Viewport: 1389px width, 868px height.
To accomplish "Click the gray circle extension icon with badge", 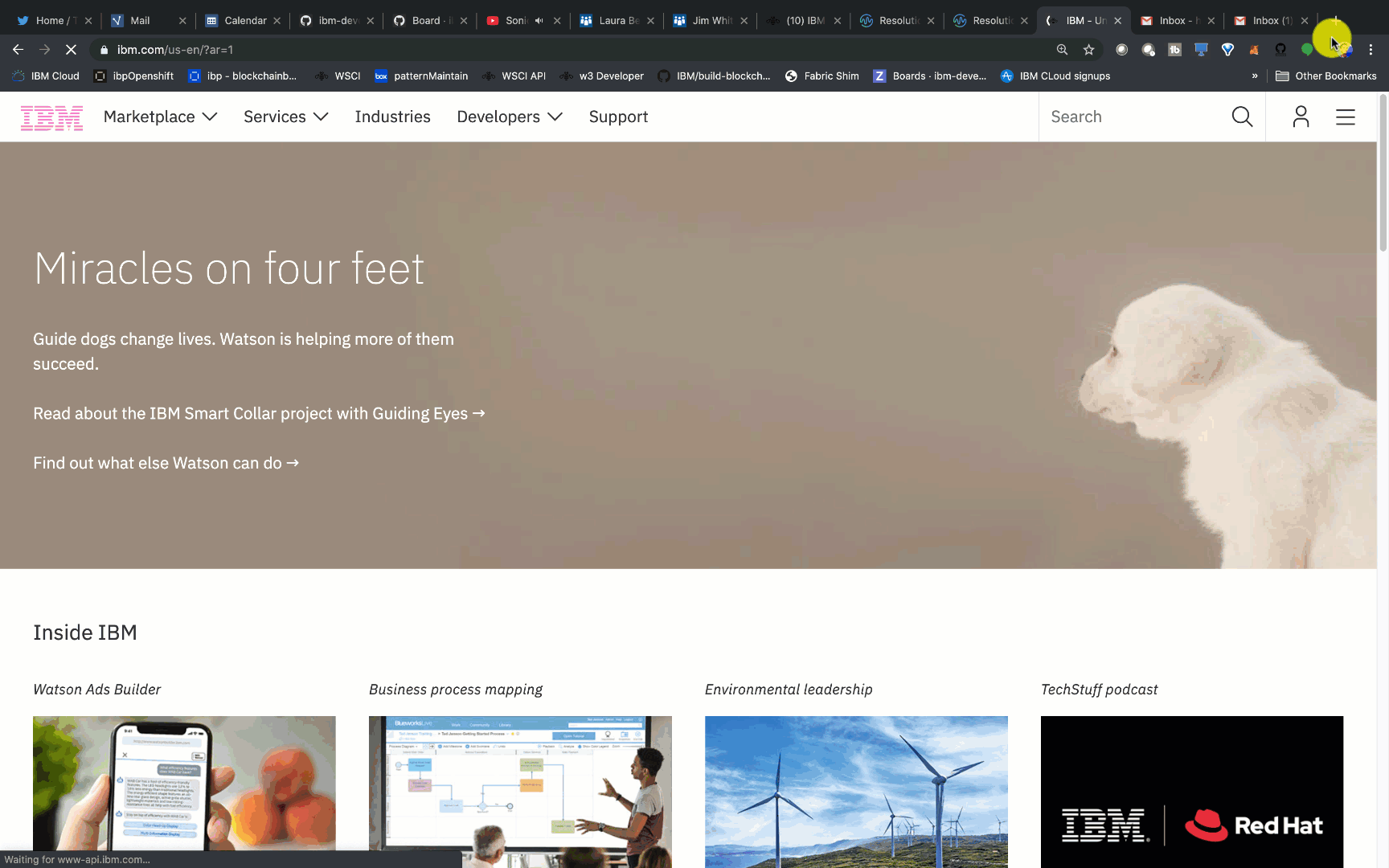I will coord(1148,50).
